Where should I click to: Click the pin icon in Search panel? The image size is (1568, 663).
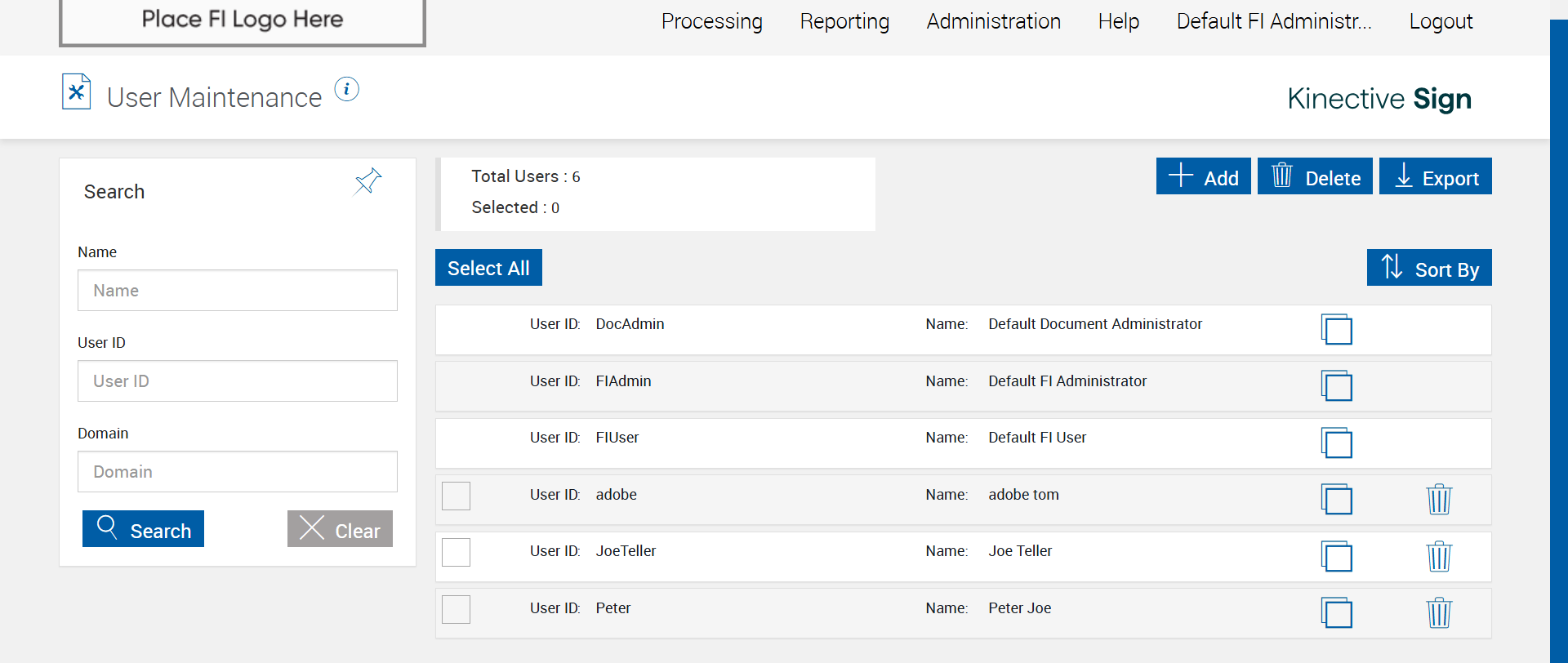pos(367,181)
